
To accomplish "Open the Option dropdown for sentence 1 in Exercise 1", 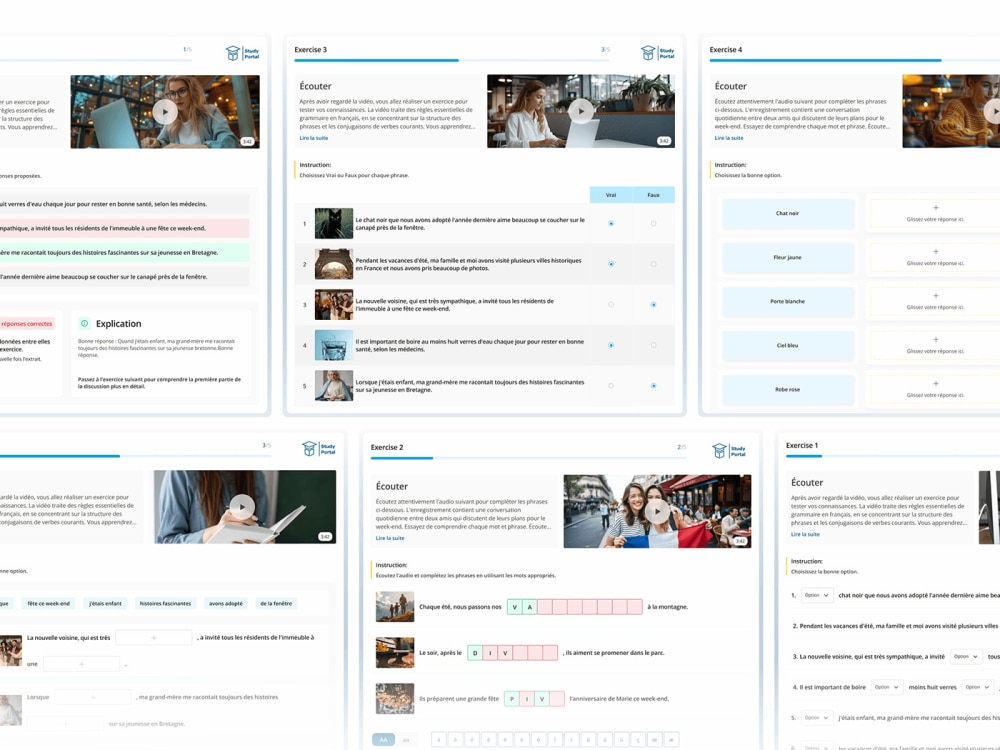I will tap(816, 595).
